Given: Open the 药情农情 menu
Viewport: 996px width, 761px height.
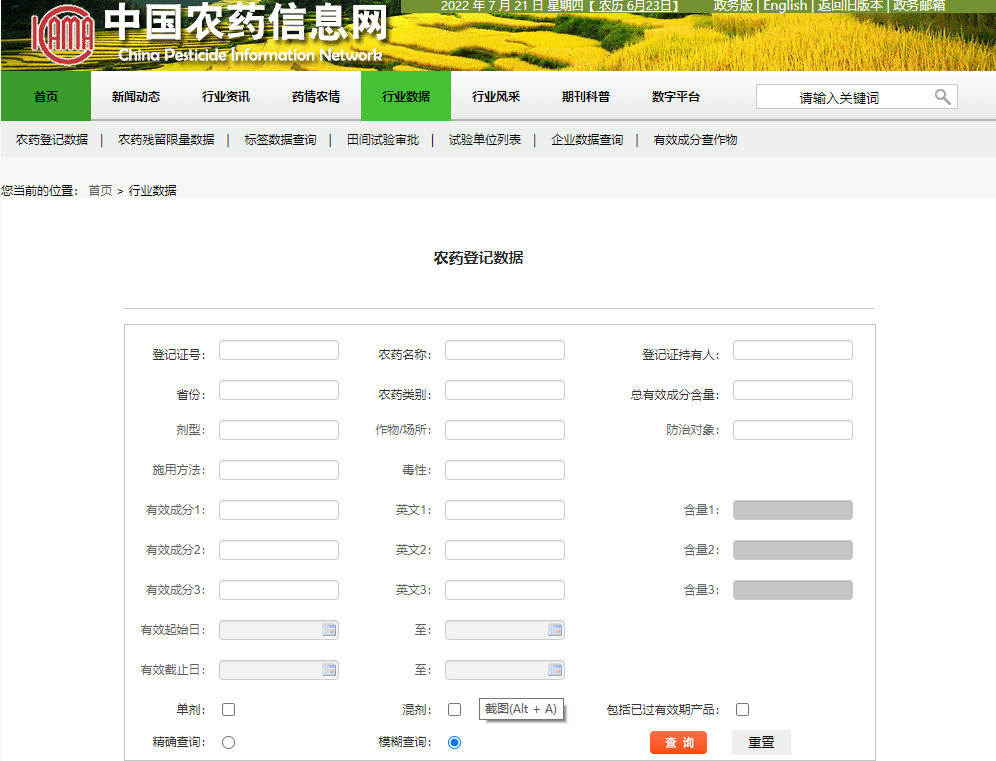Looking at the screenshot, I should [x=315, y=96].
